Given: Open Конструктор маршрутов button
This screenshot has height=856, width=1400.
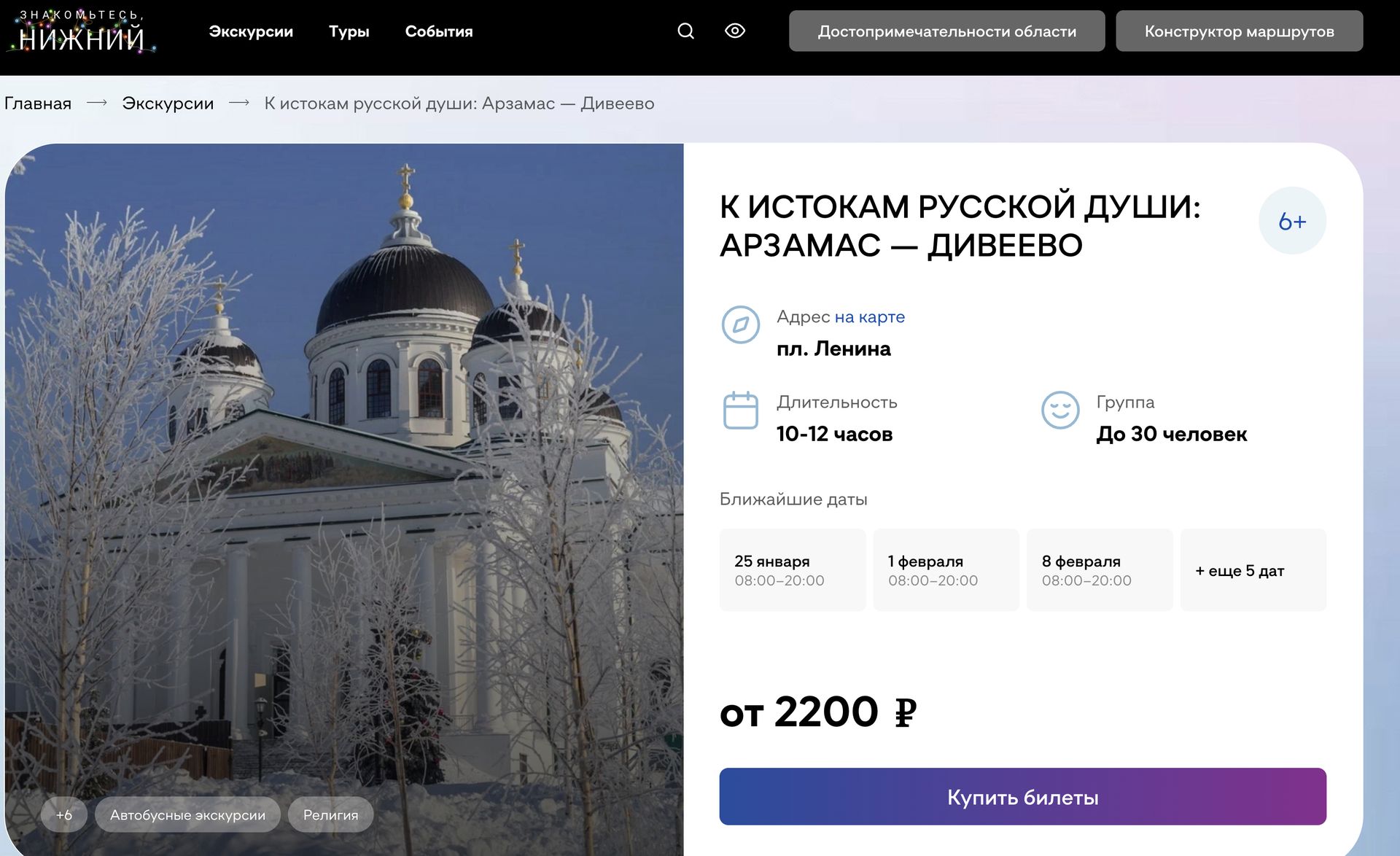Looking at the screenshot, I should coord(1238,31).
